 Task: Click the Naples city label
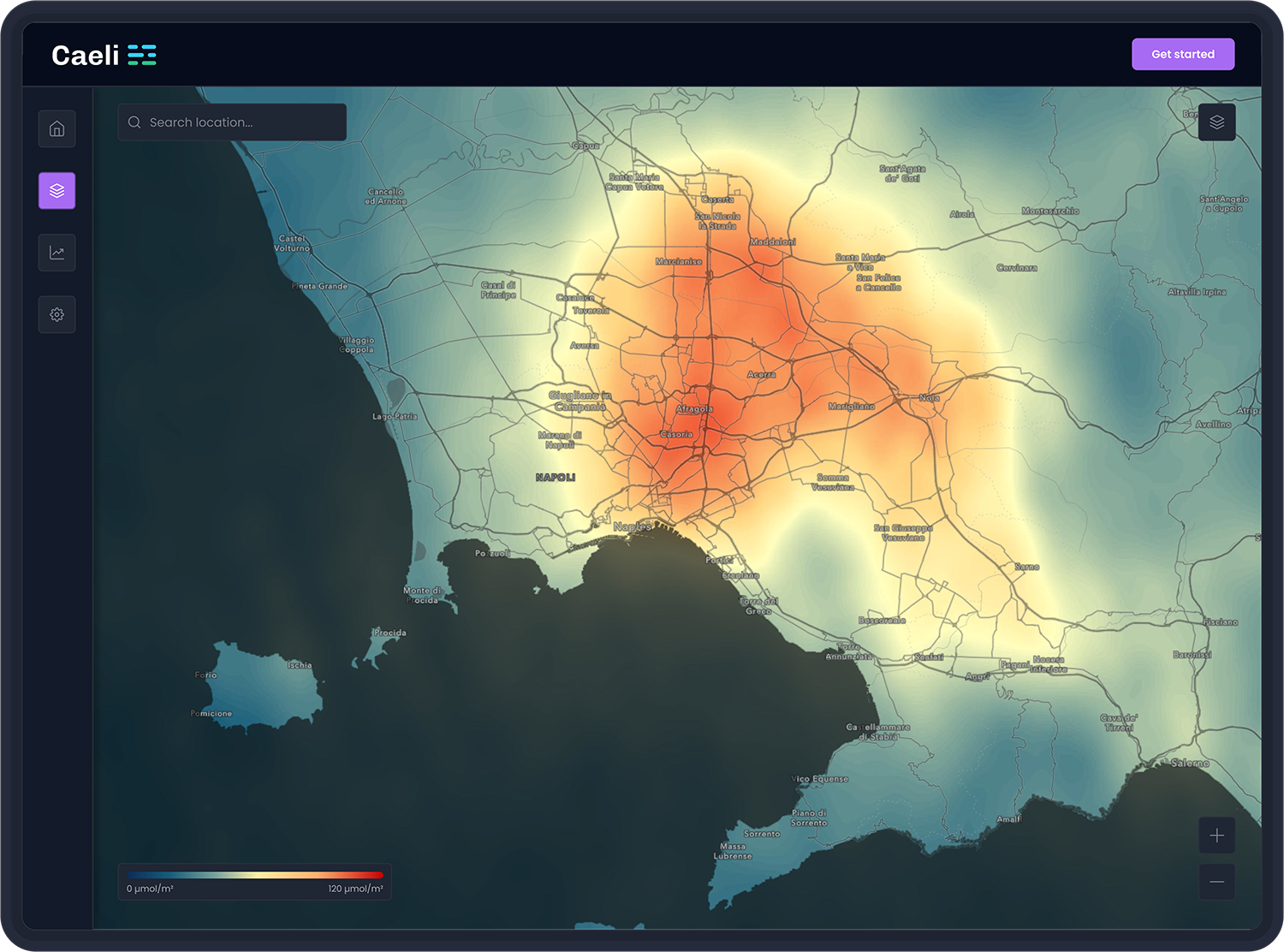(x=633, y=527)
